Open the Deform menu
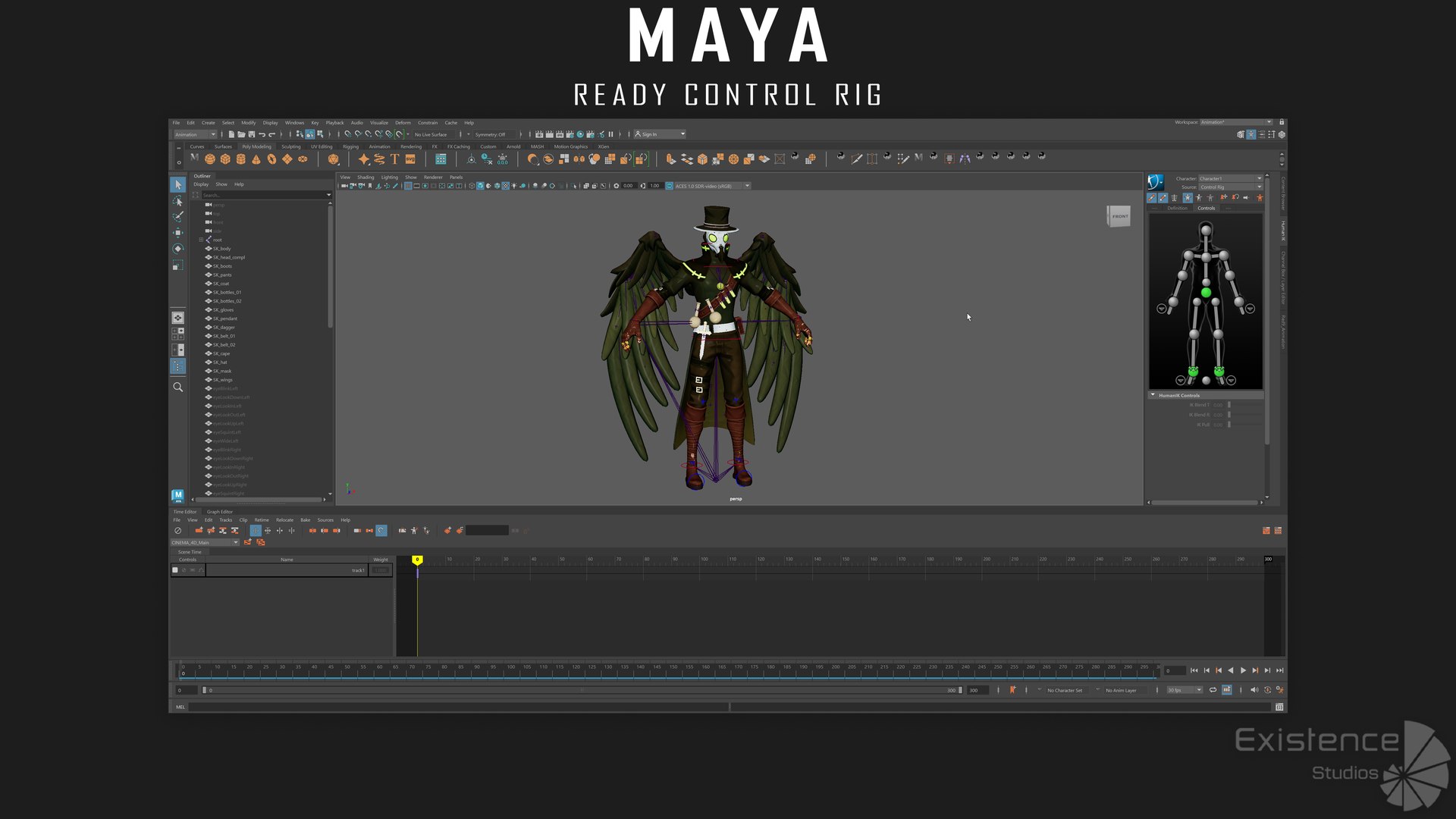This screenshot has height=819, width=1456. point(403,123)
